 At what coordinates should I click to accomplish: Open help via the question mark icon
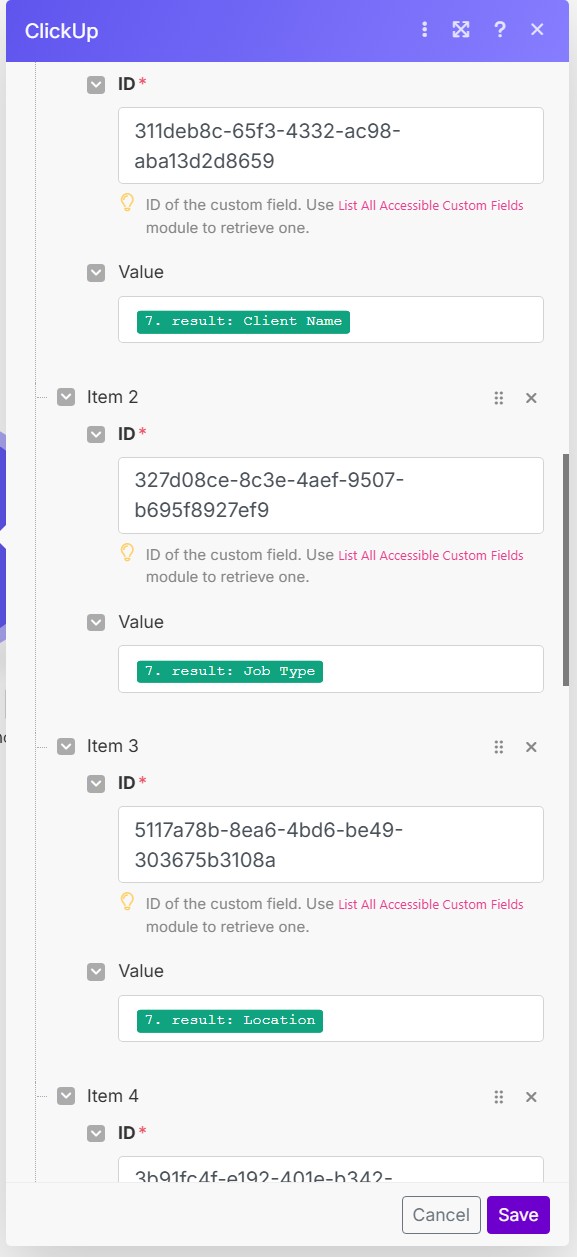pos(499,30)
